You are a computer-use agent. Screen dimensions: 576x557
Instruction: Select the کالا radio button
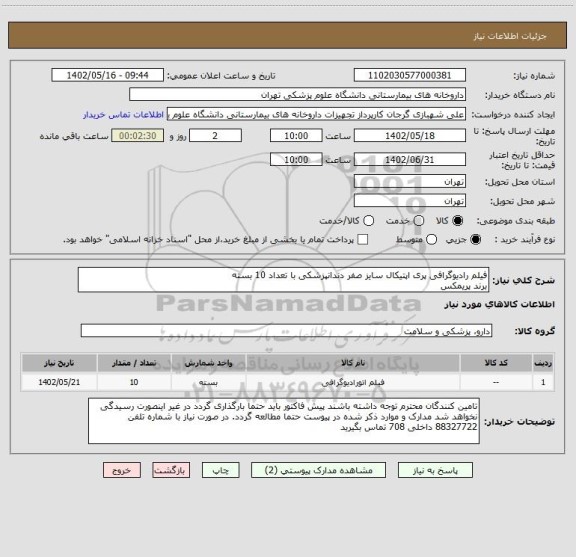(458, 220)
